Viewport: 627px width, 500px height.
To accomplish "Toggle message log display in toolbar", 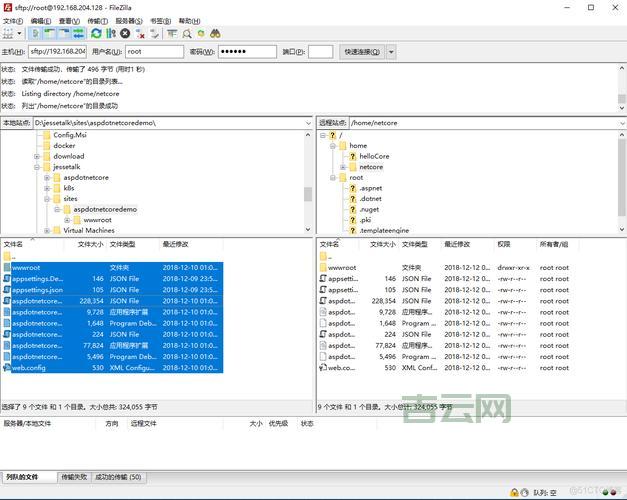I will [33, 33].
